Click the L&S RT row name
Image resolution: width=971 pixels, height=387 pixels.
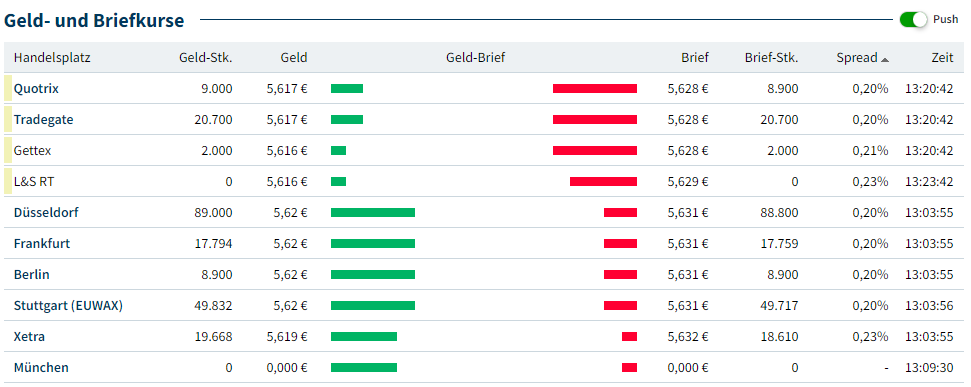click(x=34, y=181)
